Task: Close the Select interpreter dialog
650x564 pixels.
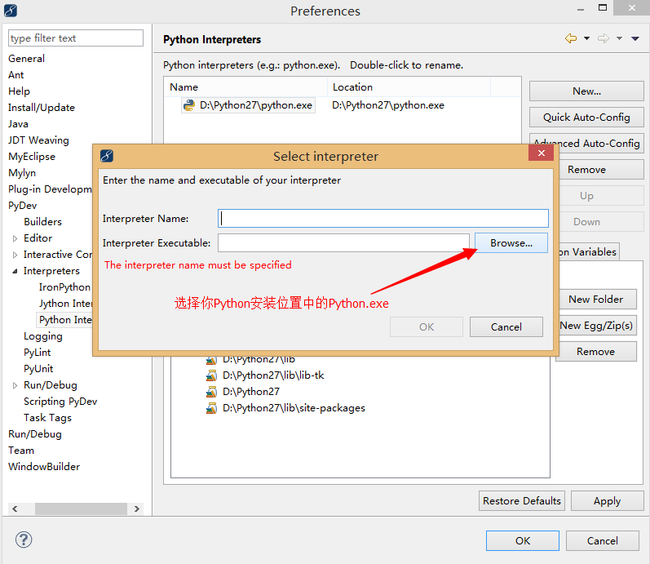Action: tap(541, 153)
